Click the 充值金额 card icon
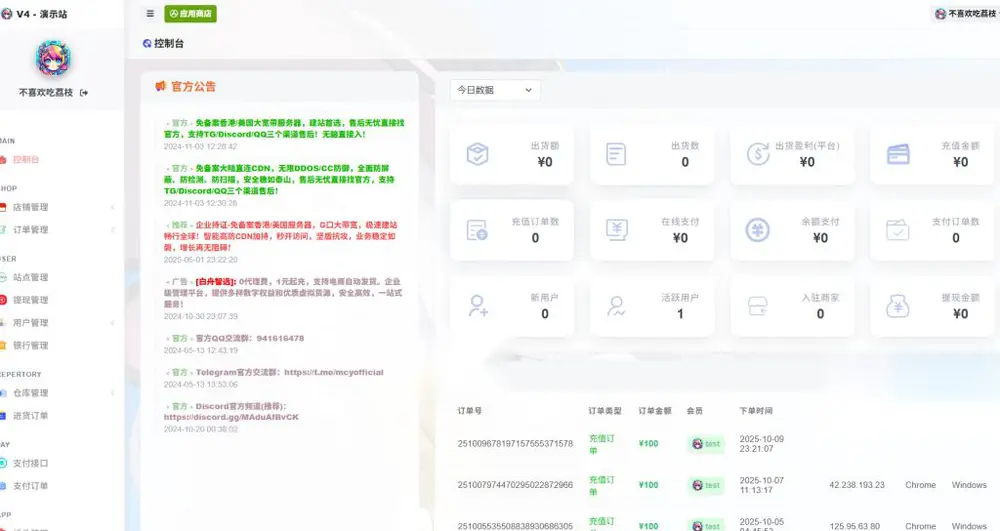The height and width of the screenshot is (531, 1000). 898,154
